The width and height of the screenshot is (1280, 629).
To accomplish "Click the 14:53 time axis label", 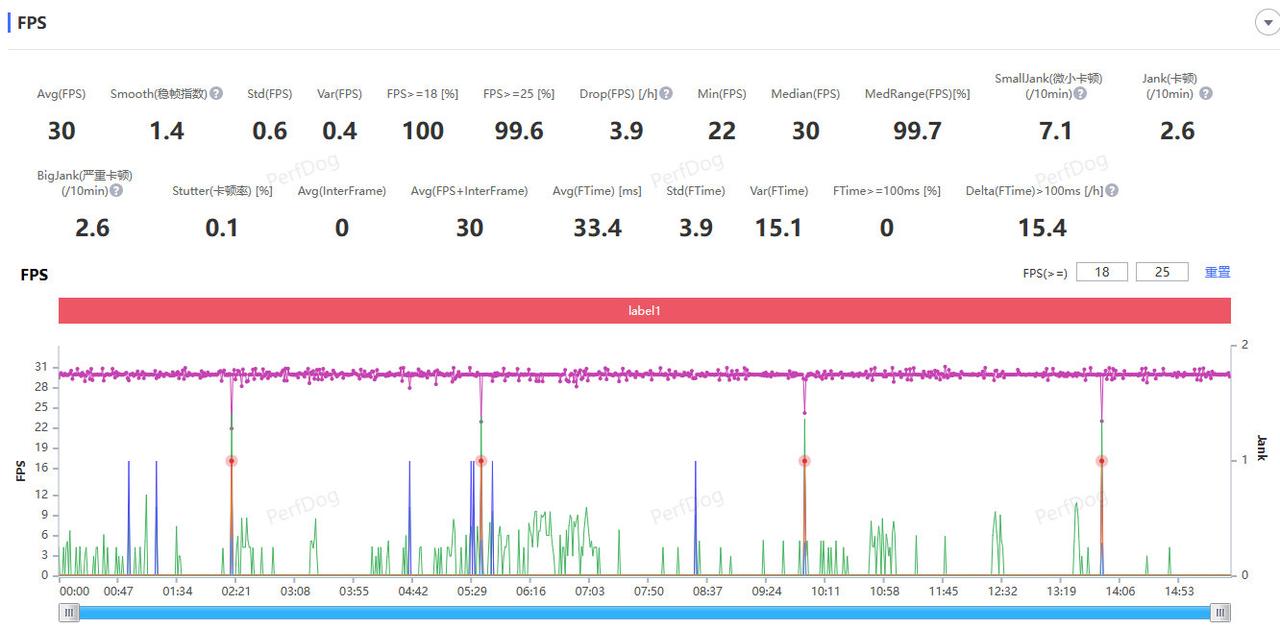I will coord(1178,591).
